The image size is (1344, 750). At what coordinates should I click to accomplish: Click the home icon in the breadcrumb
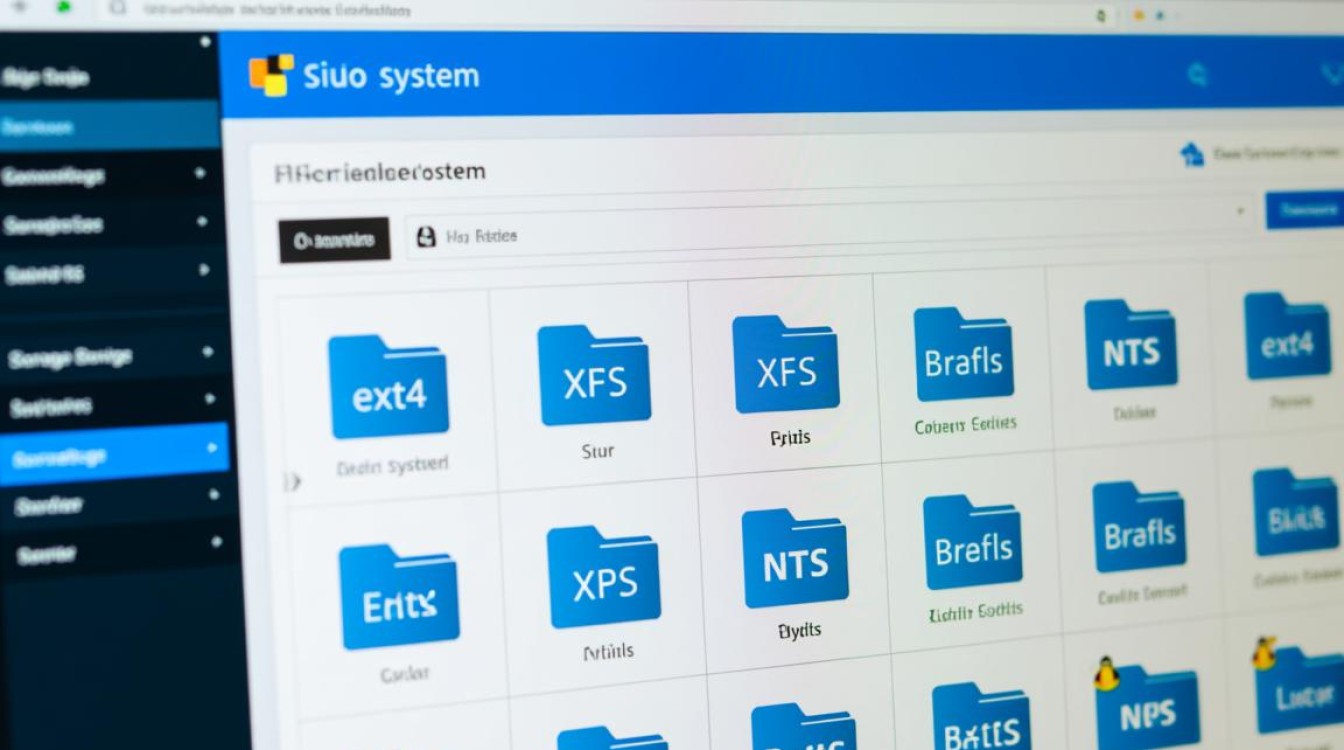(x=1191, y=154)
